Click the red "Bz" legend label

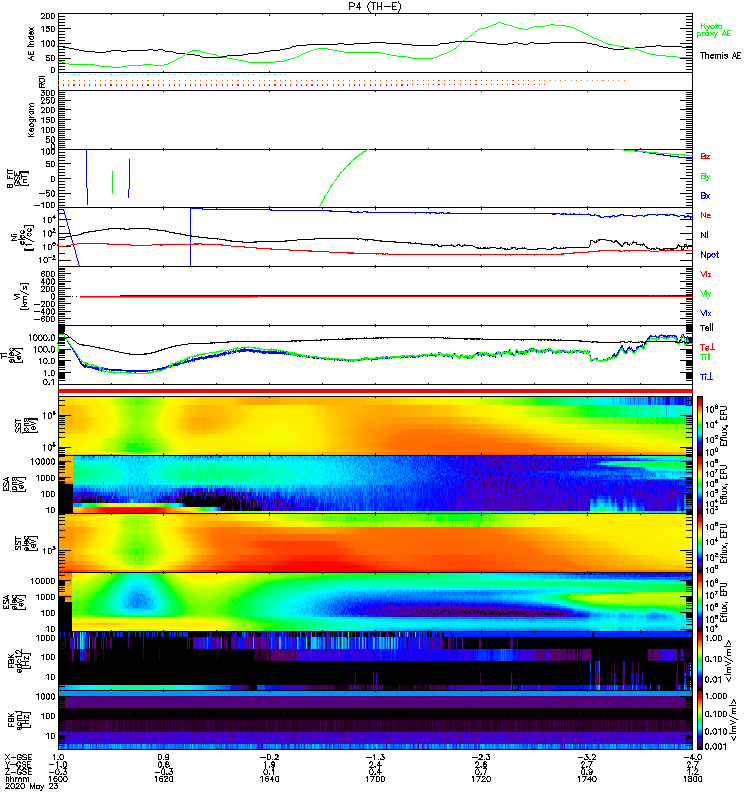tap(705, 156)
